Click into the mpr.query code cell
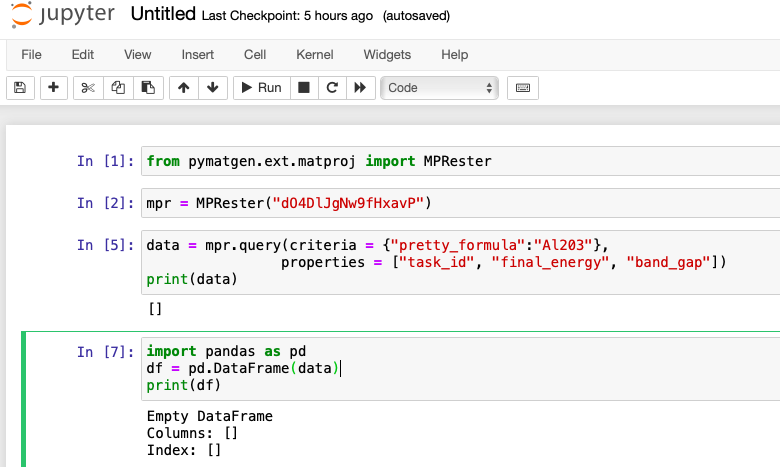Viewport: 780px width, 467px height. click(x=461, y=262)
